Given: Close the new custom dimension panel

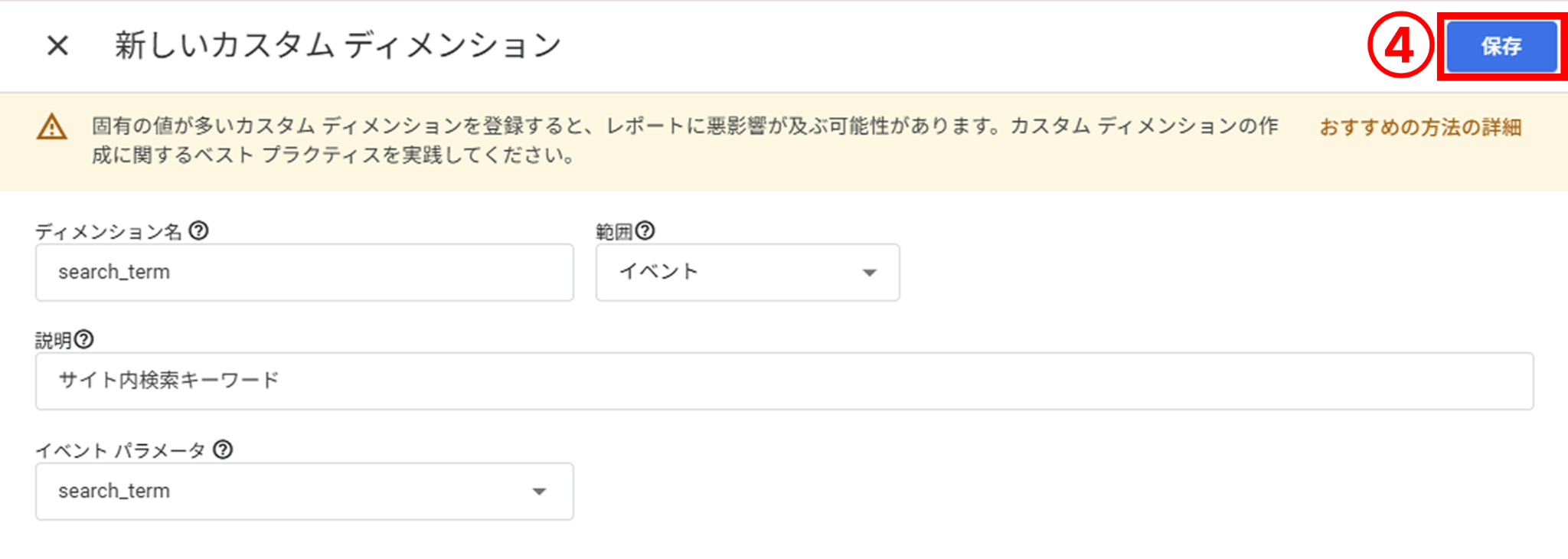Looking at the screenshot, I should (x=58, y=46).
